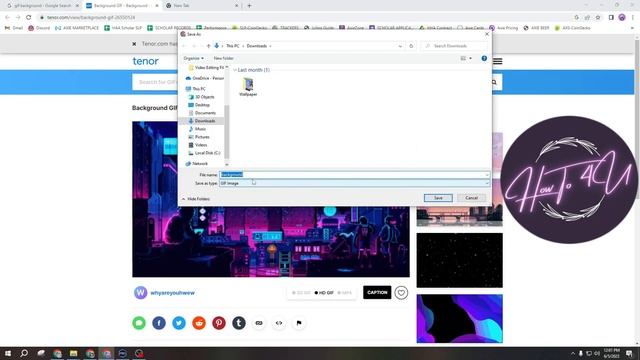640x360 pixels.
Task: Copy GIF link with chain icon
Action: (259, 323)
